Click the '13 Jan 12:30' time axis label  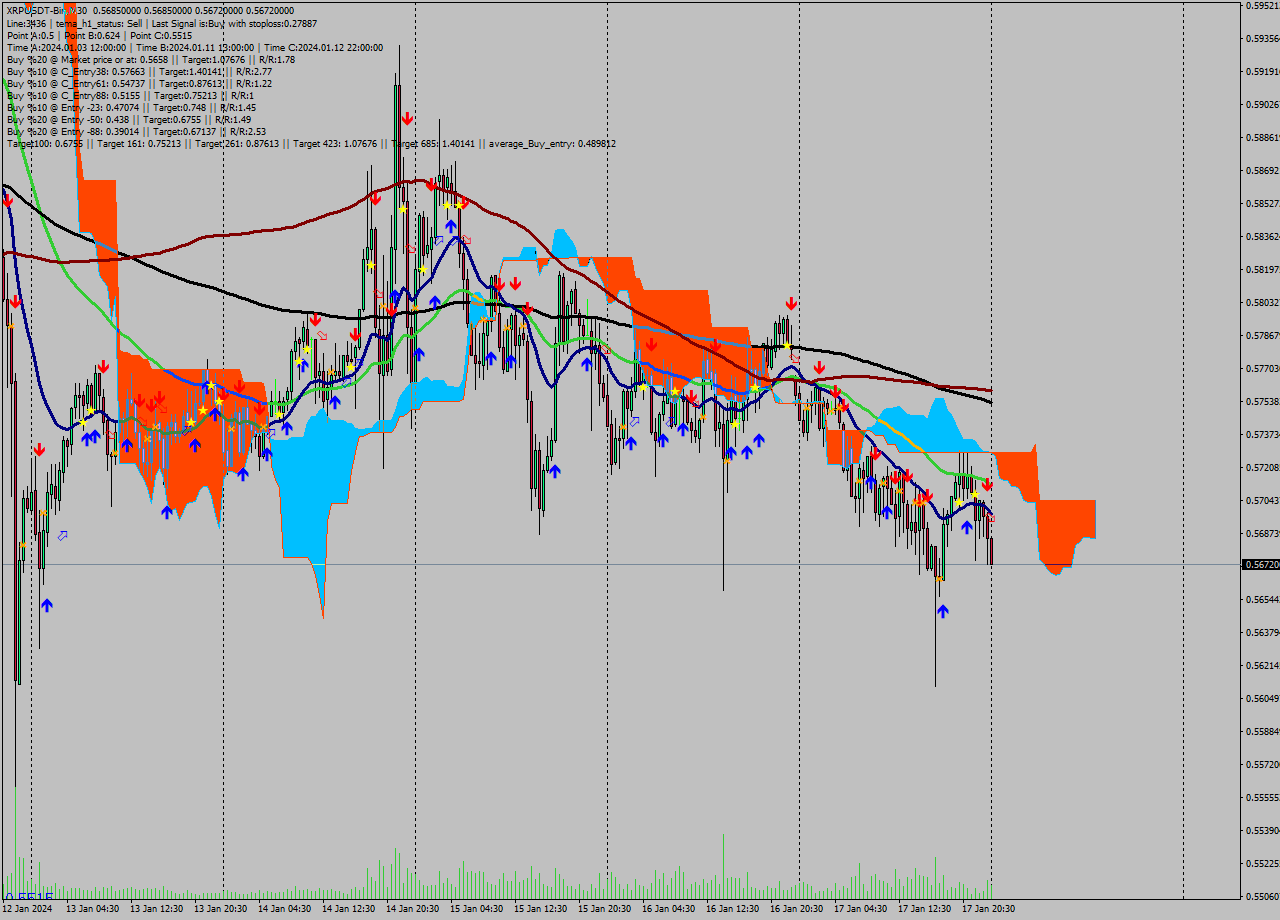pyautogui.click(x=156, y=909)
